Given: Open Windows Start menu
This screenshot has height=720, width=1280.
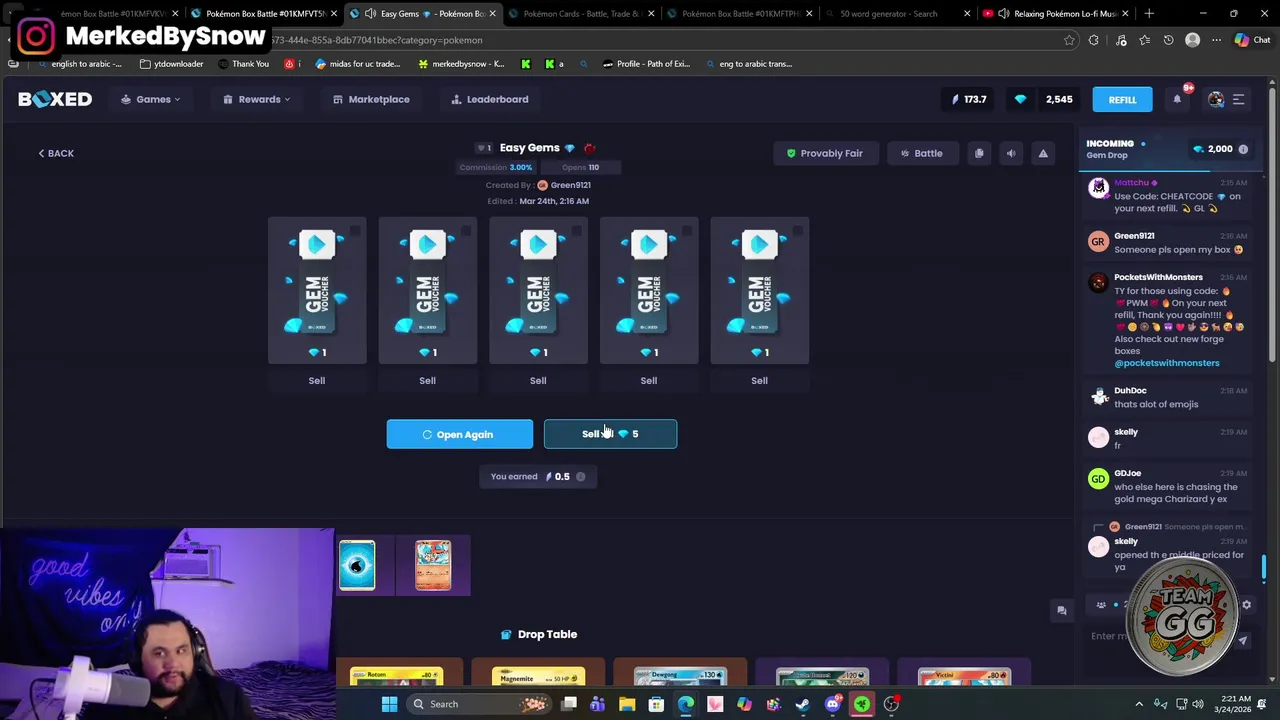Looking at the screenshot, I should [x=389, y=704].
